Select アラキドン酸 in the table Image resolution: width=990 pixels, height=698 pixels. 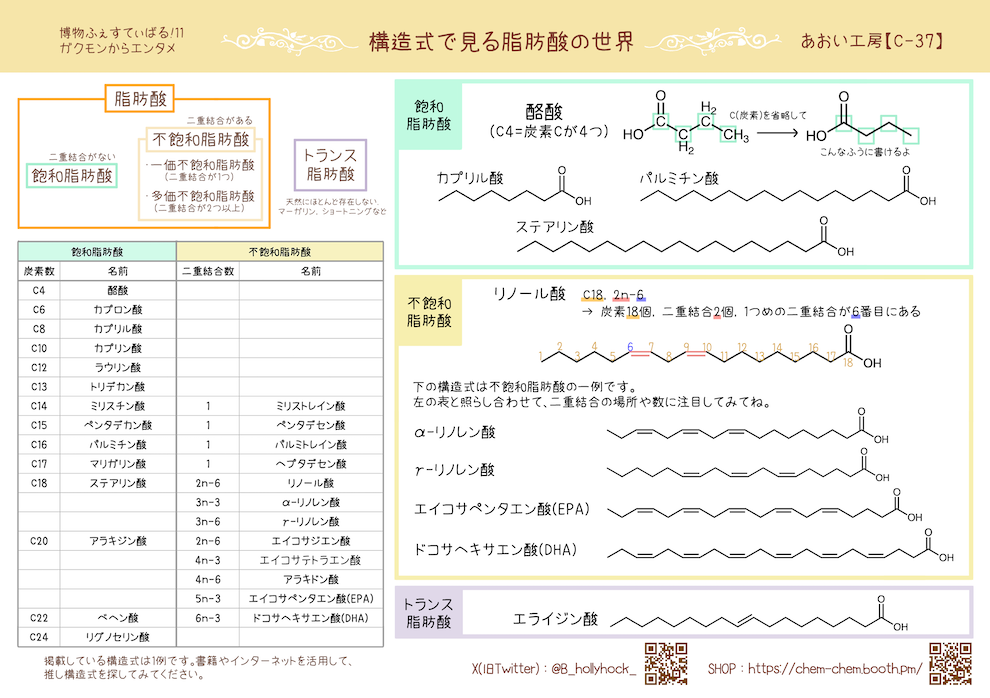(311, 579)
